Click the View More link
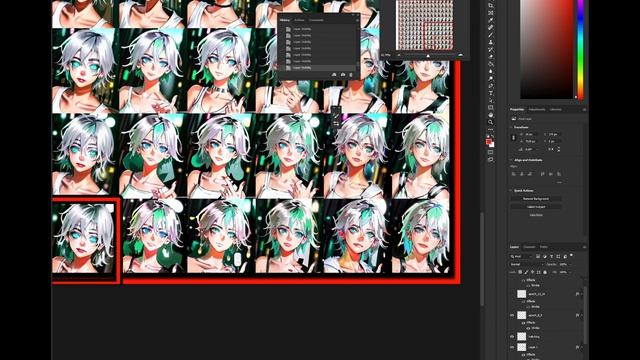This screenshot has width=640, height=360. click(x=536, y=215)
